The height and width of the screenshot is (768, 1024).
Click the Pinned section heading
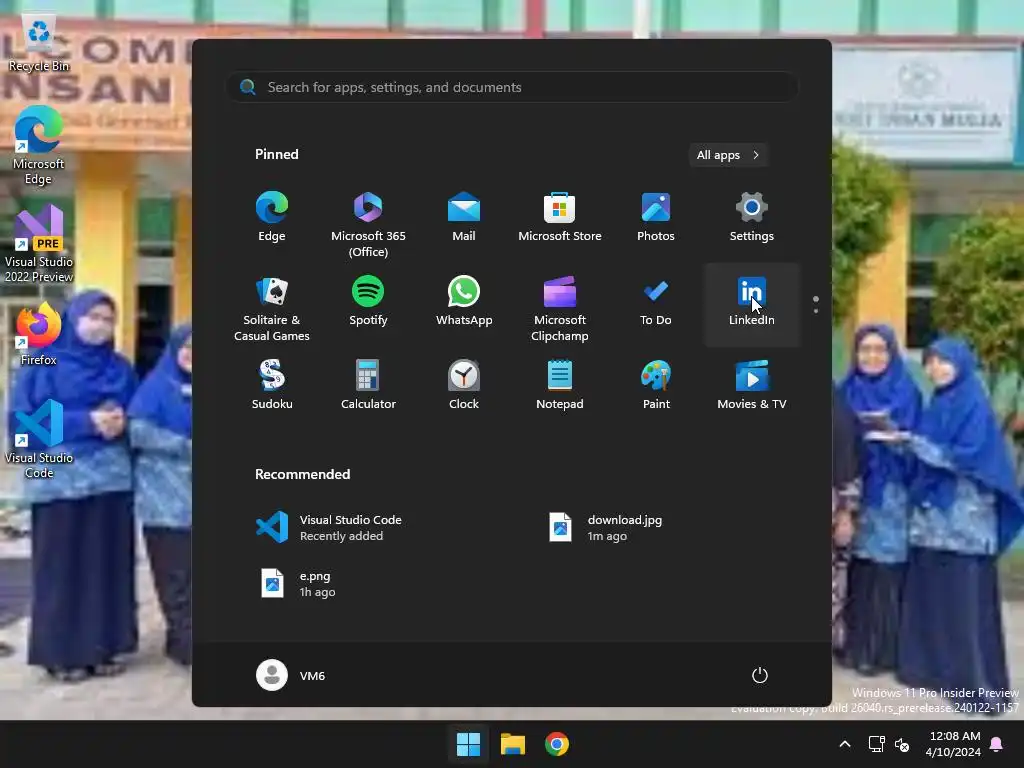[276, 154]
